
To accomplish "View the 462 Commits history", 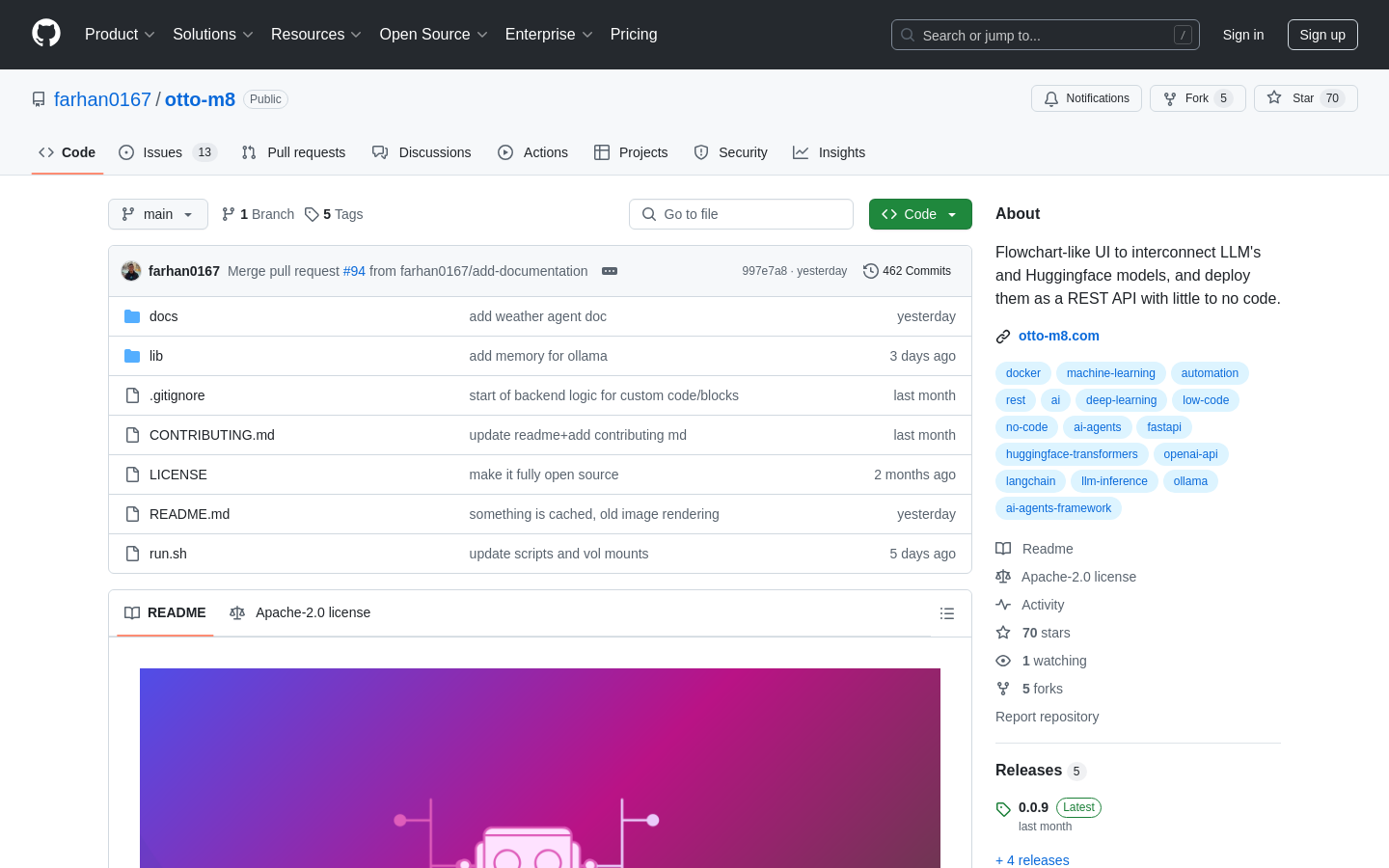I will (907, 271).
